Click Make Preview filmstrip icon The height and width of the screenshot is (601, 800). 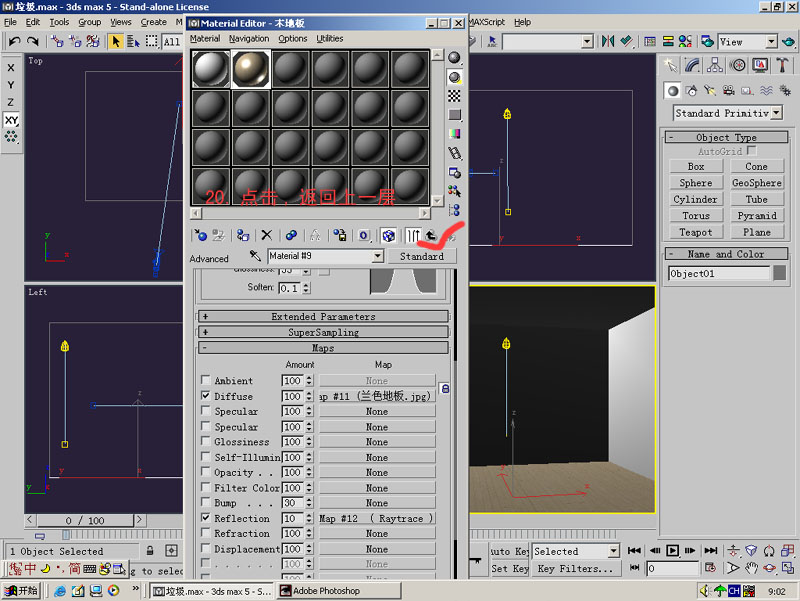[x=454, y=153]
